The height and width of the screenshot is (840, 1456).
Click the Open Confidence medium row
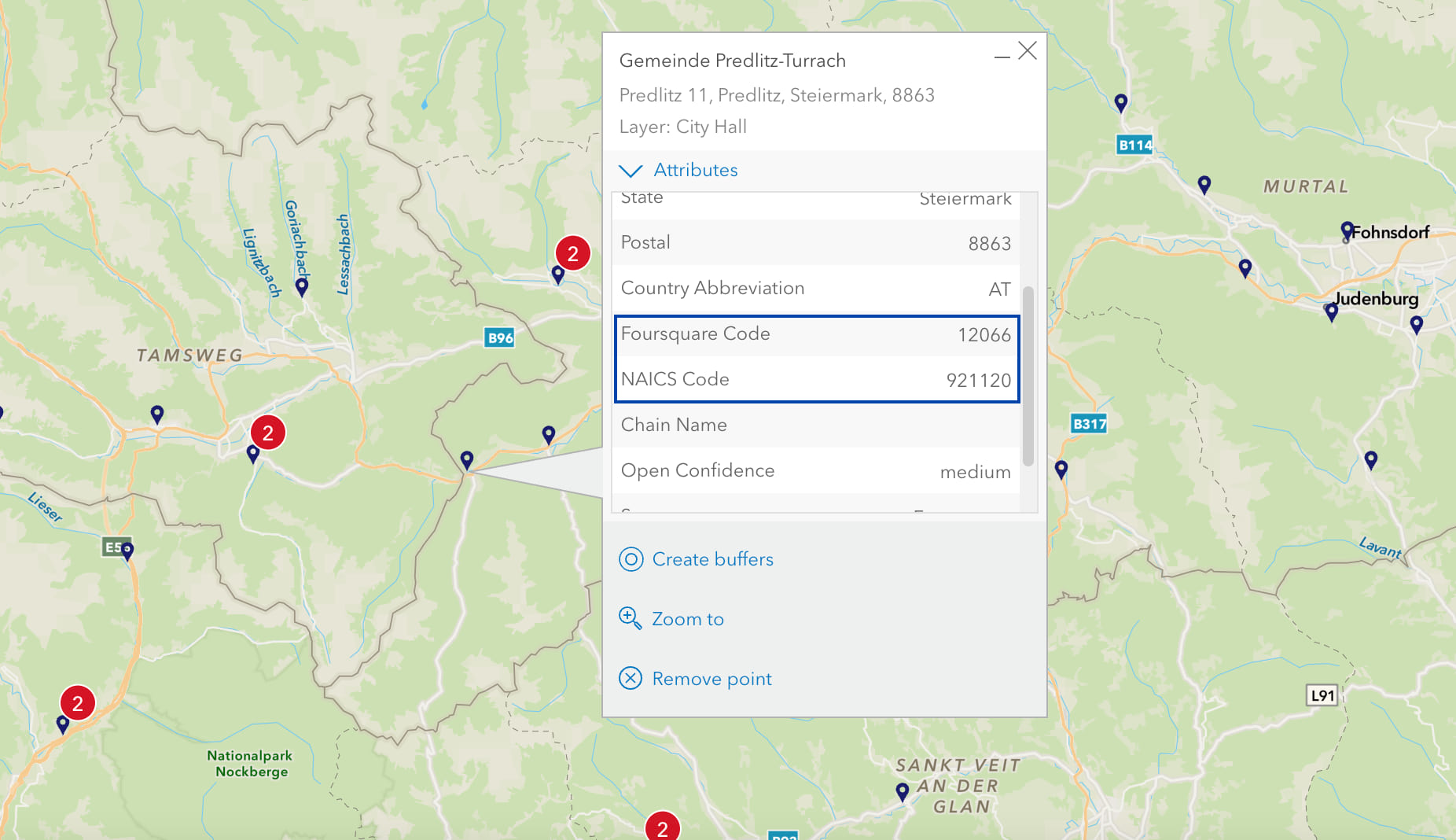tap(816, 470)
